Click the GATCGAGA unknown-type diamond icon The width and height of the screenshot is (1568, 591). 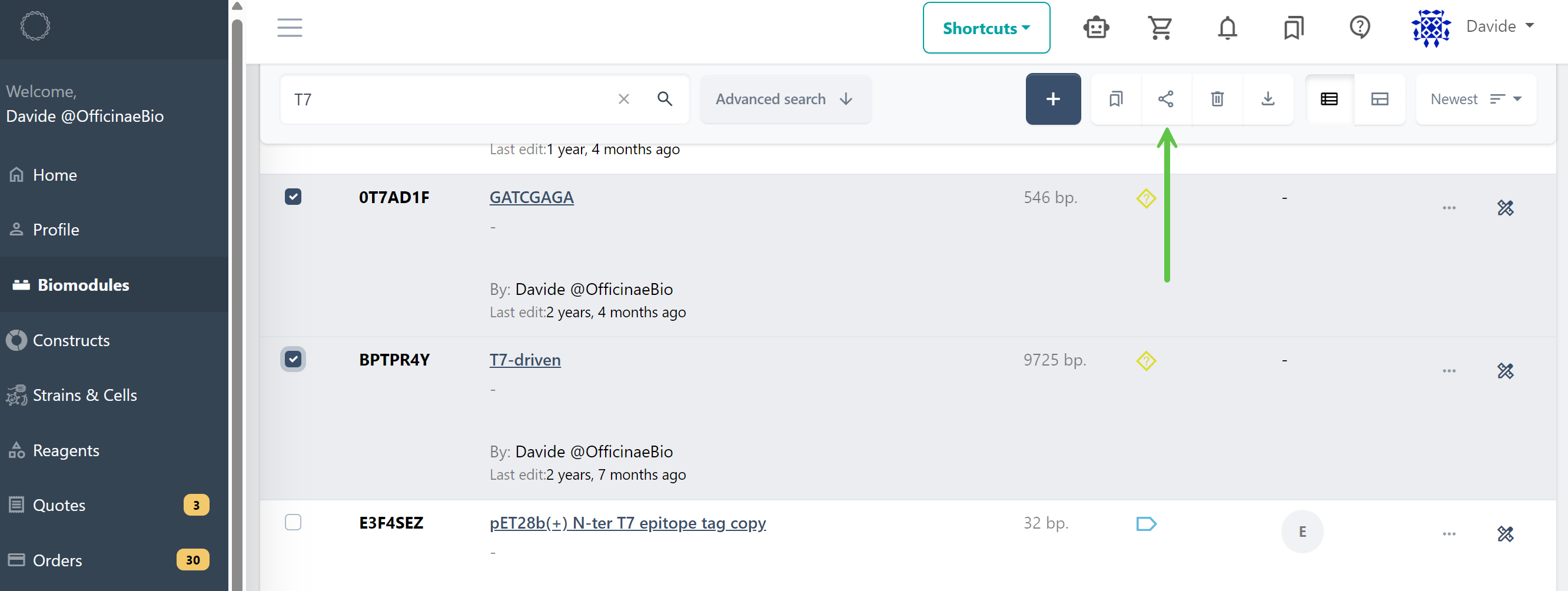click(x=1145, y=198)
